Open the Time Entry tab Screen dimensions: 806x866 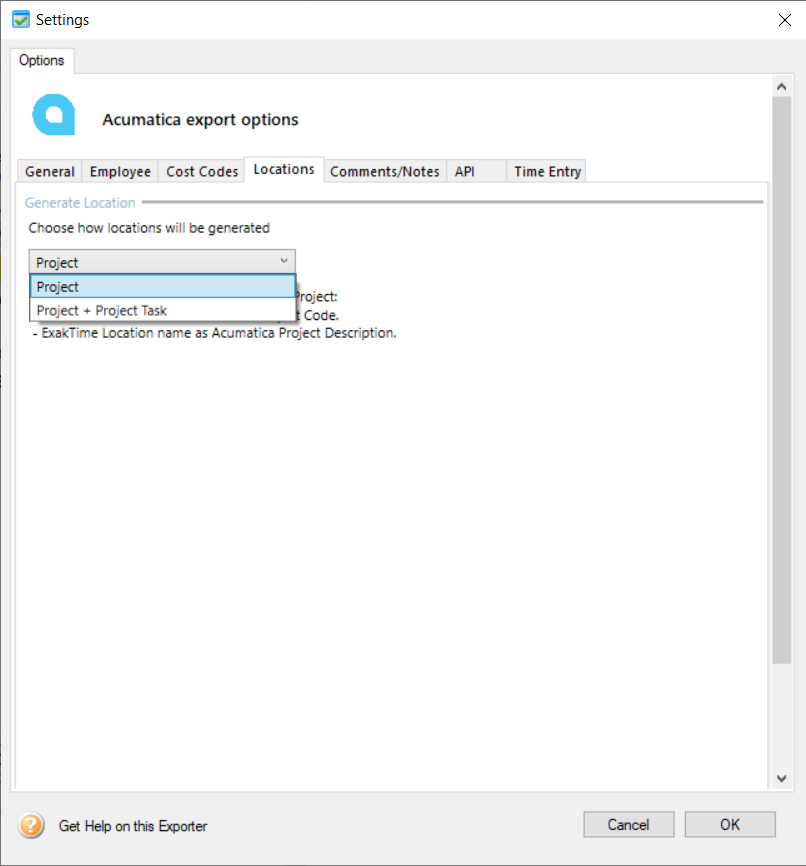[547, 172]
